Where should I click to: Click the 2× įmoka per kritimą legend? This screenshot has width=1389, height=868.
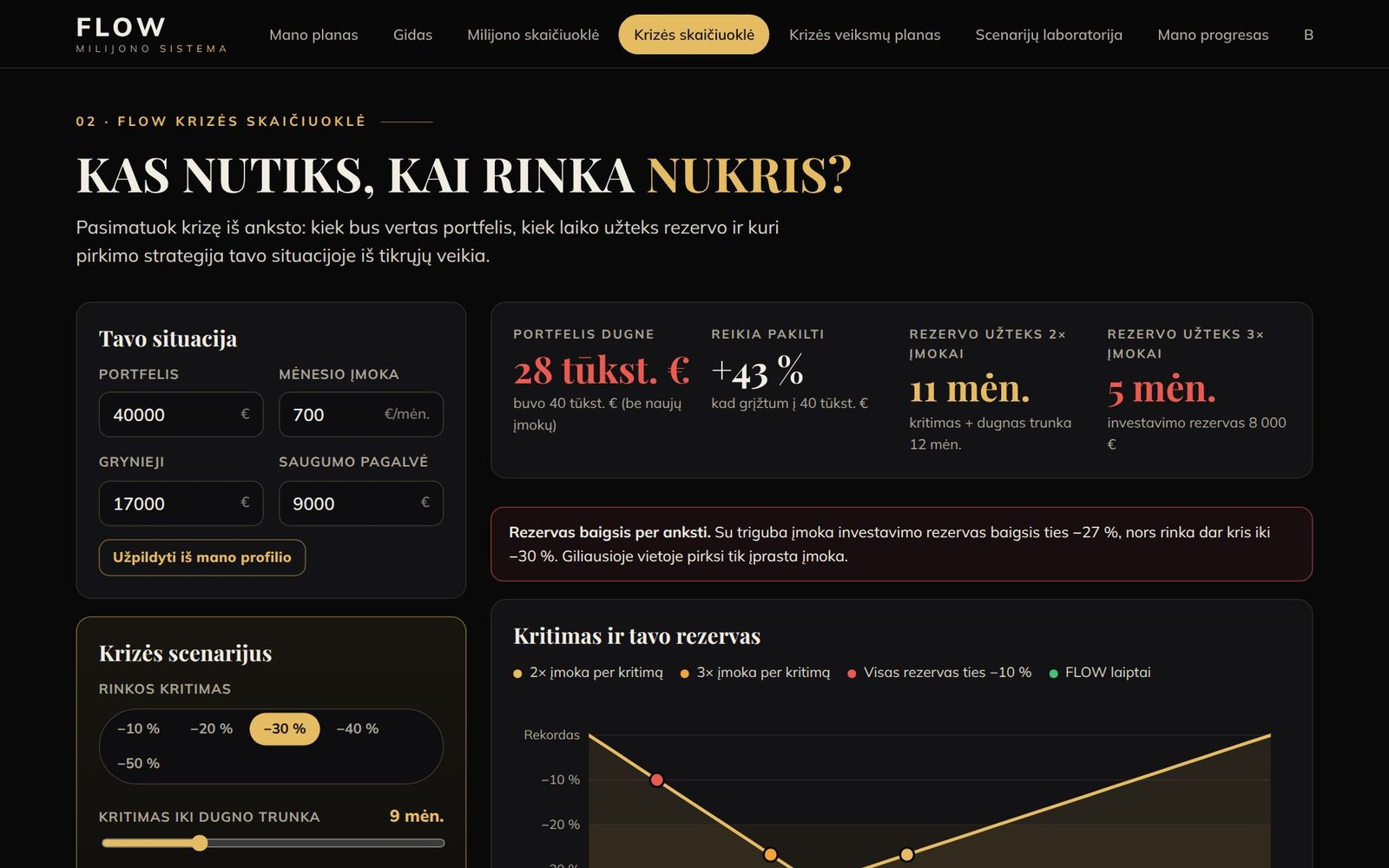589,673
